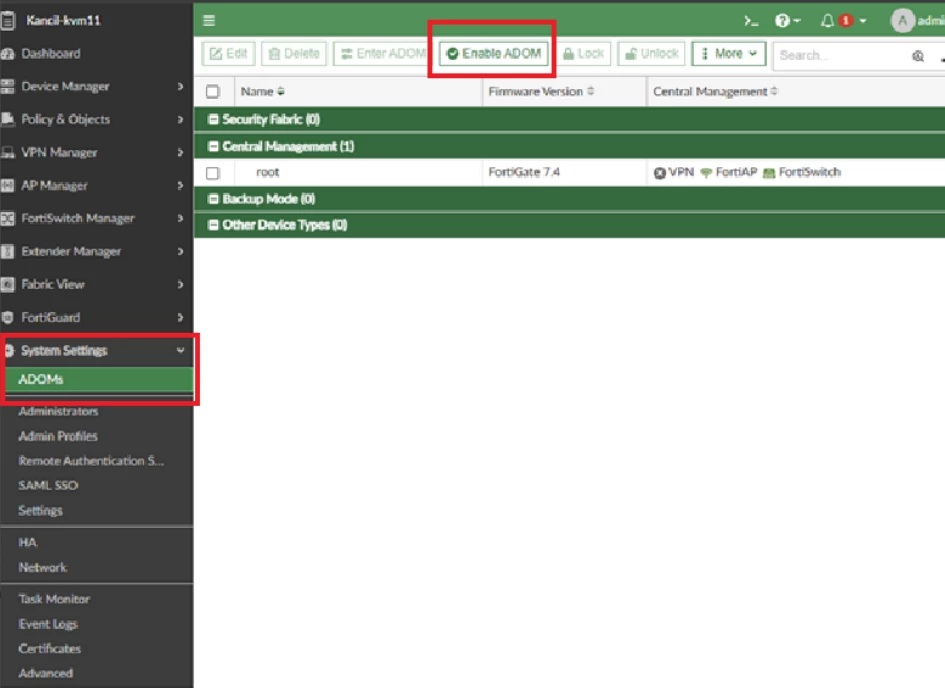Open Remote Authentication Server menu item
Screen dimensions: 945x688
(91, 461)
